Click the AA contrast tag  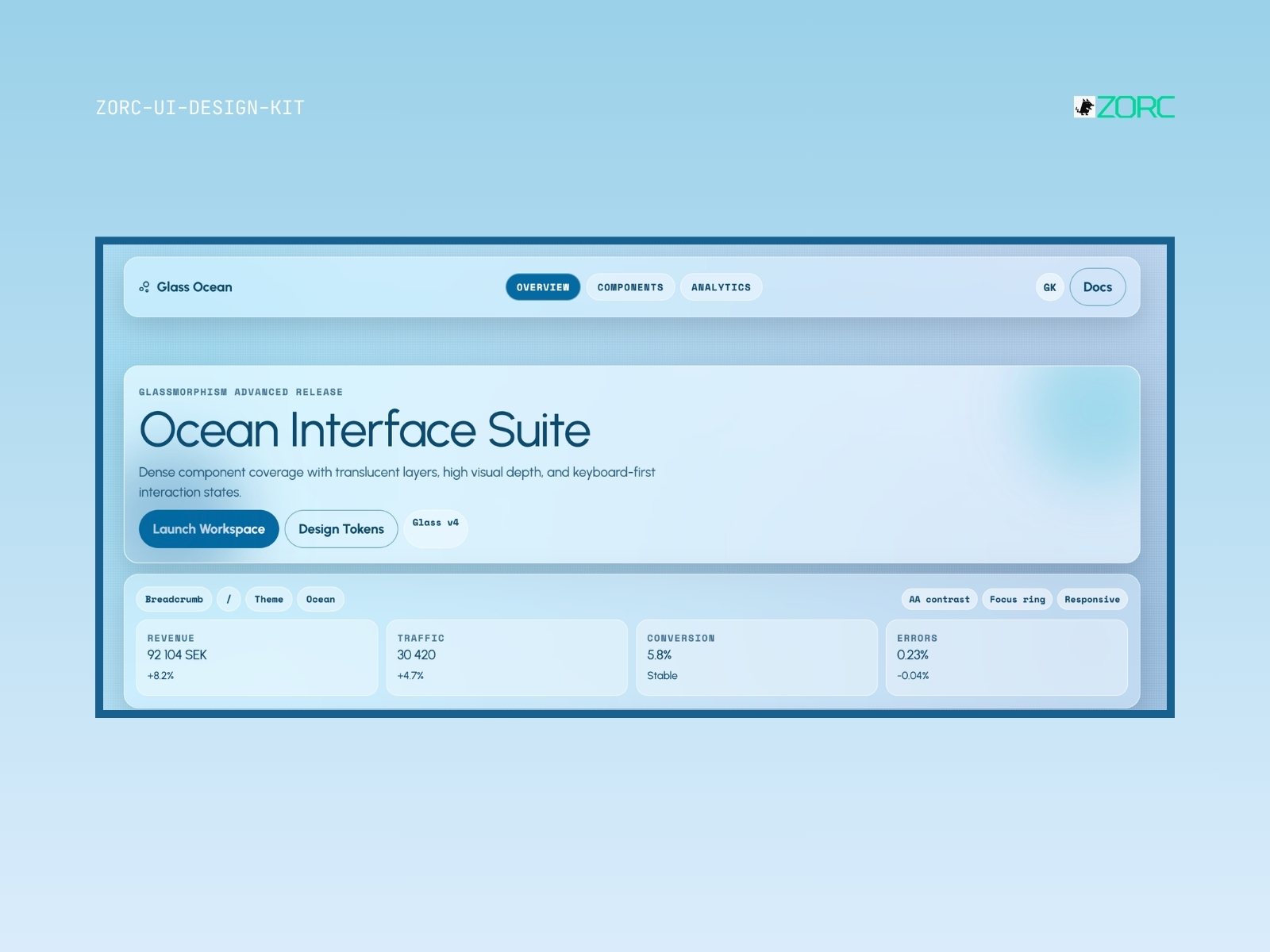[939, 599]
